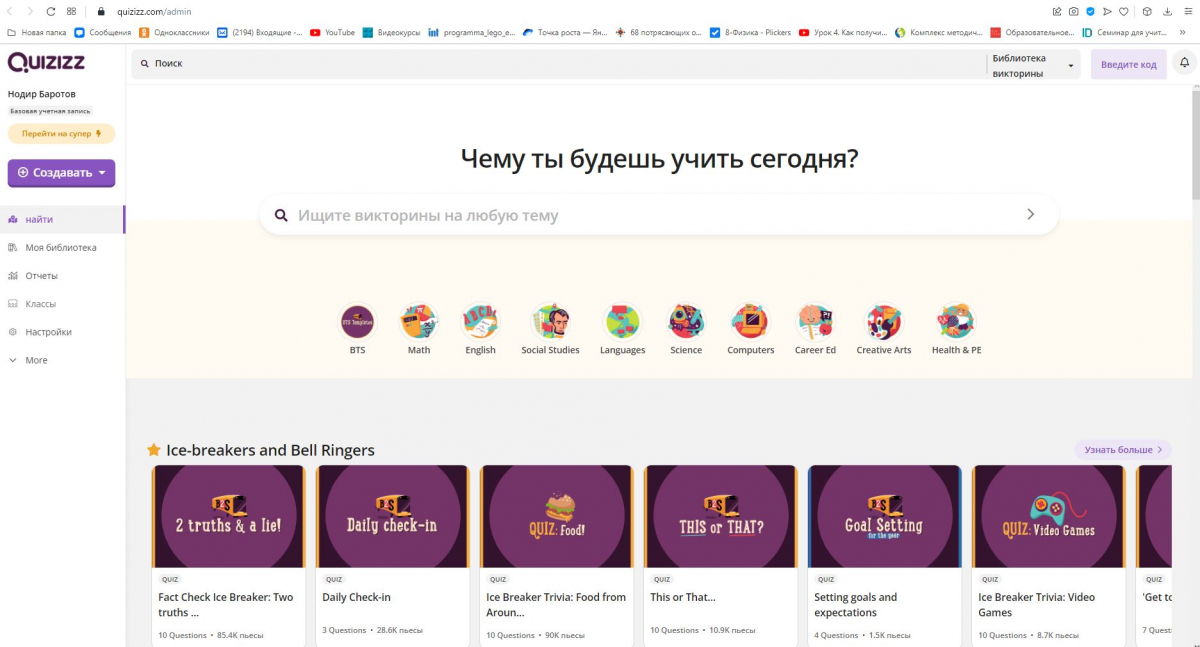Image resolution: width=1200 pixels, height=647 pixels.
Task: Open notifications bell
Action: pos(1185,64)
